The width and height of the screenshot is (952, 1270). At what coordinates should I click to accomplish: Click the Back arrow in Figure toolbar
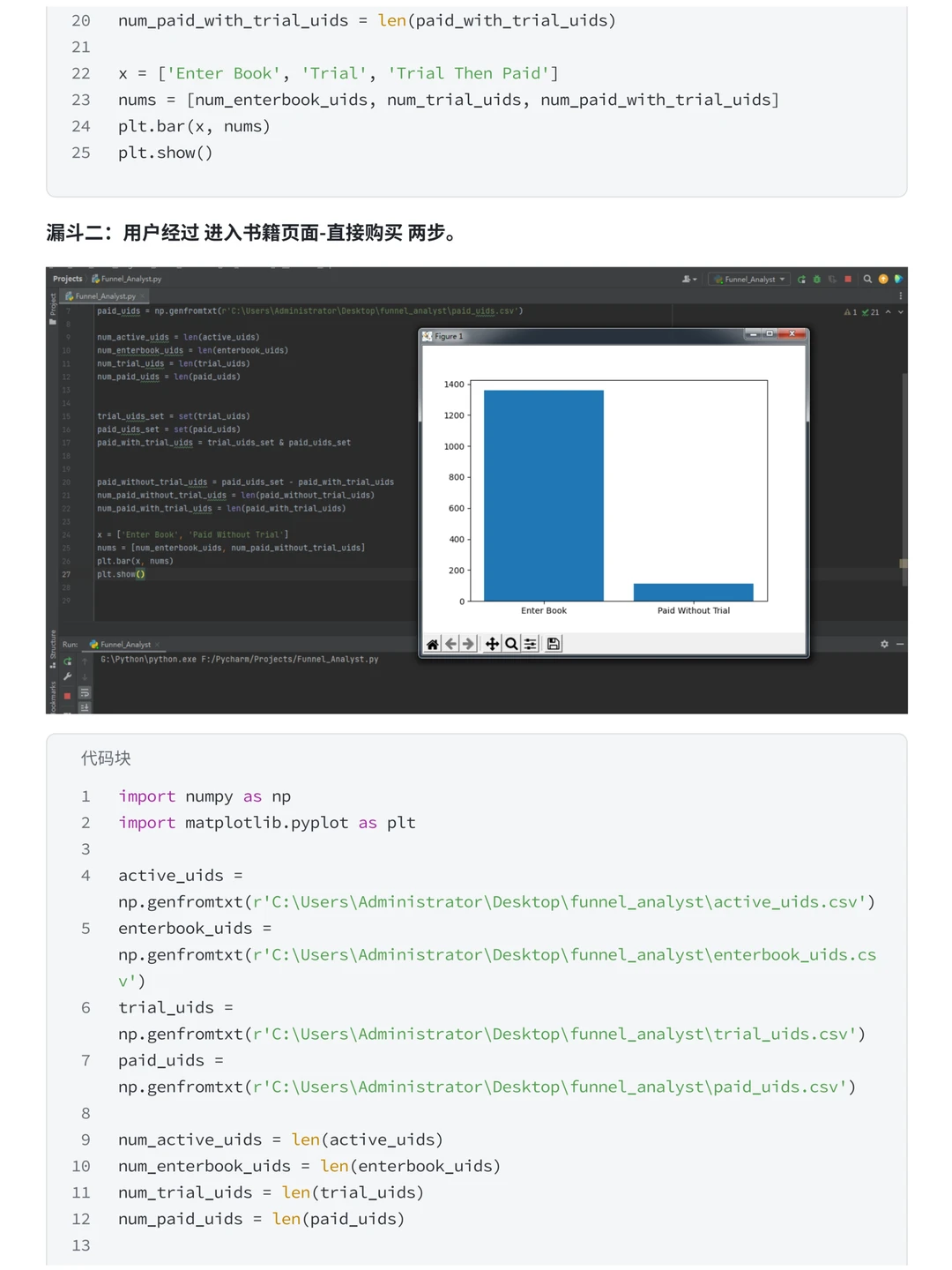tap(451, 645)
